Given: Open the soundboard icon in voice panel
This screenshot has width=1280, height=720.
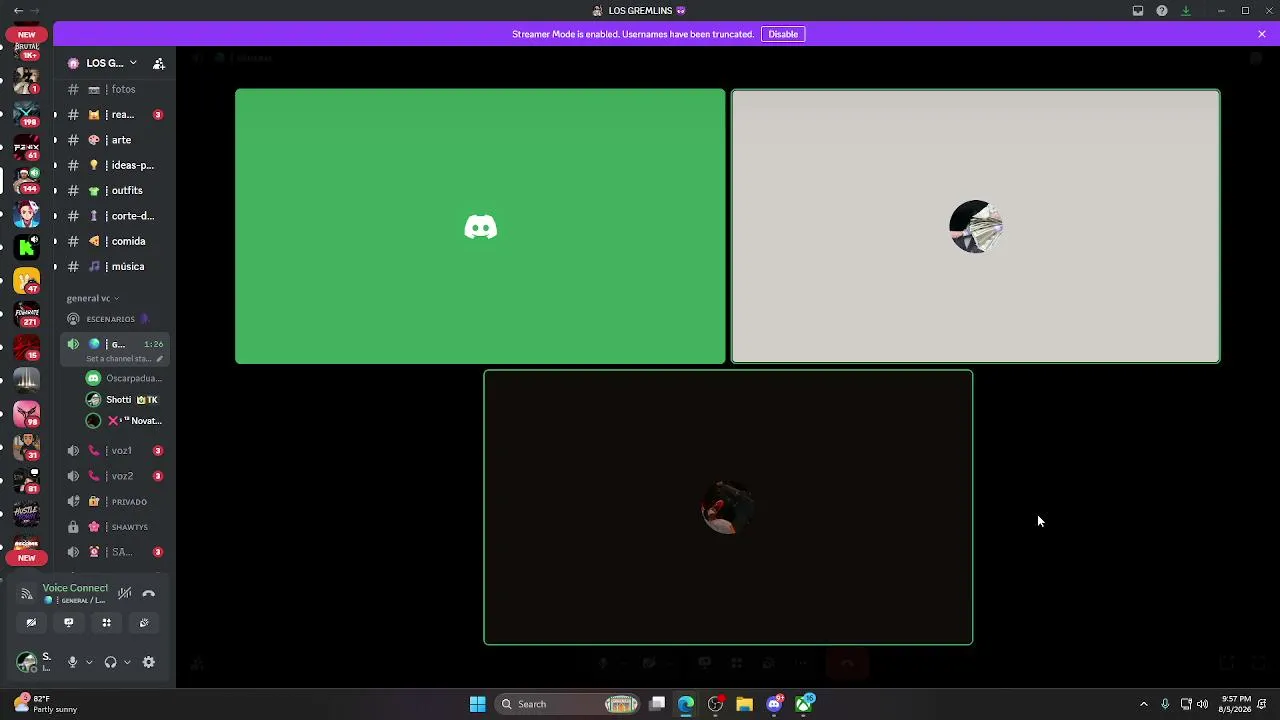Looking at the screenshot, I should click(144, 623).
